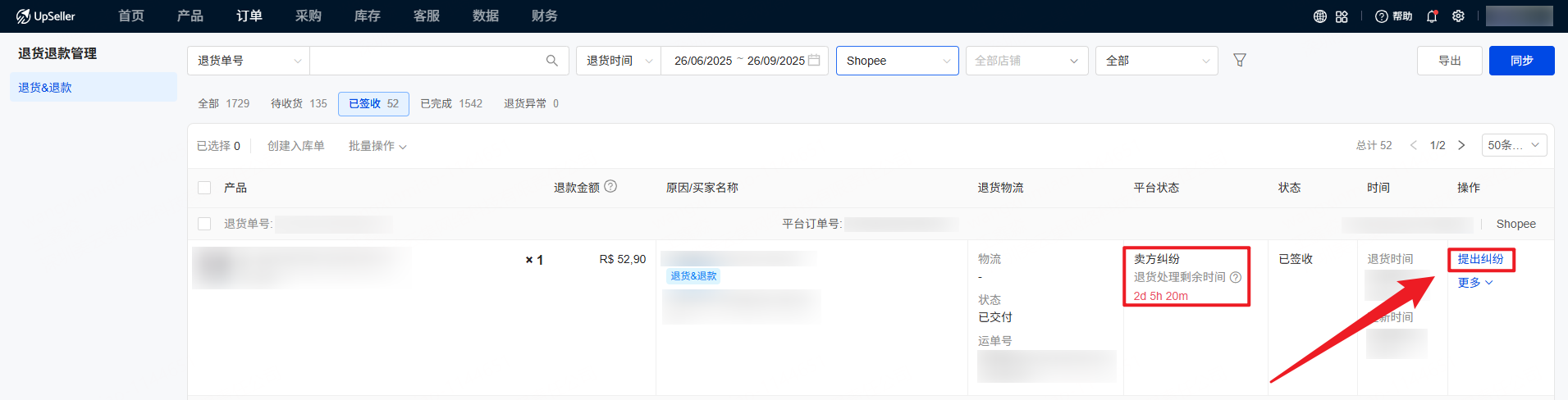Image resolution: width=1568 pixels, height=400 pixels.
Task: Open the 全部店铺 store dropdown
Action: click(x=1026, y=61)
